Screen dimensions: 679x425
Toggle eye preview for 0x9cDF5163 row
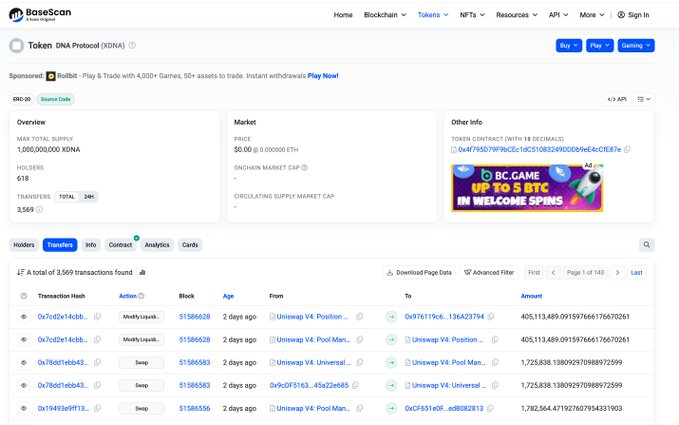click(x=24, y=385)
